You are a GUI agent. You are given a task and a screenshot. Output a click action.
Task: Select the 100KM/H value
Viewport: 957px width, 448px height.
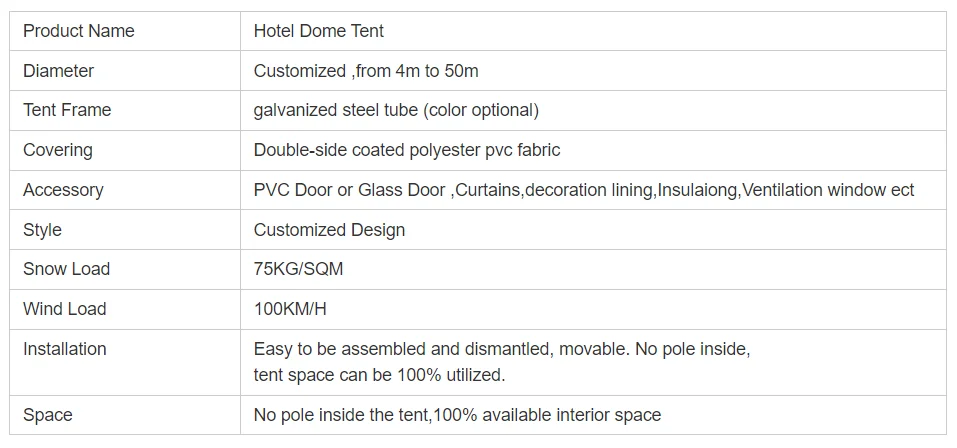tap(291, 309)
